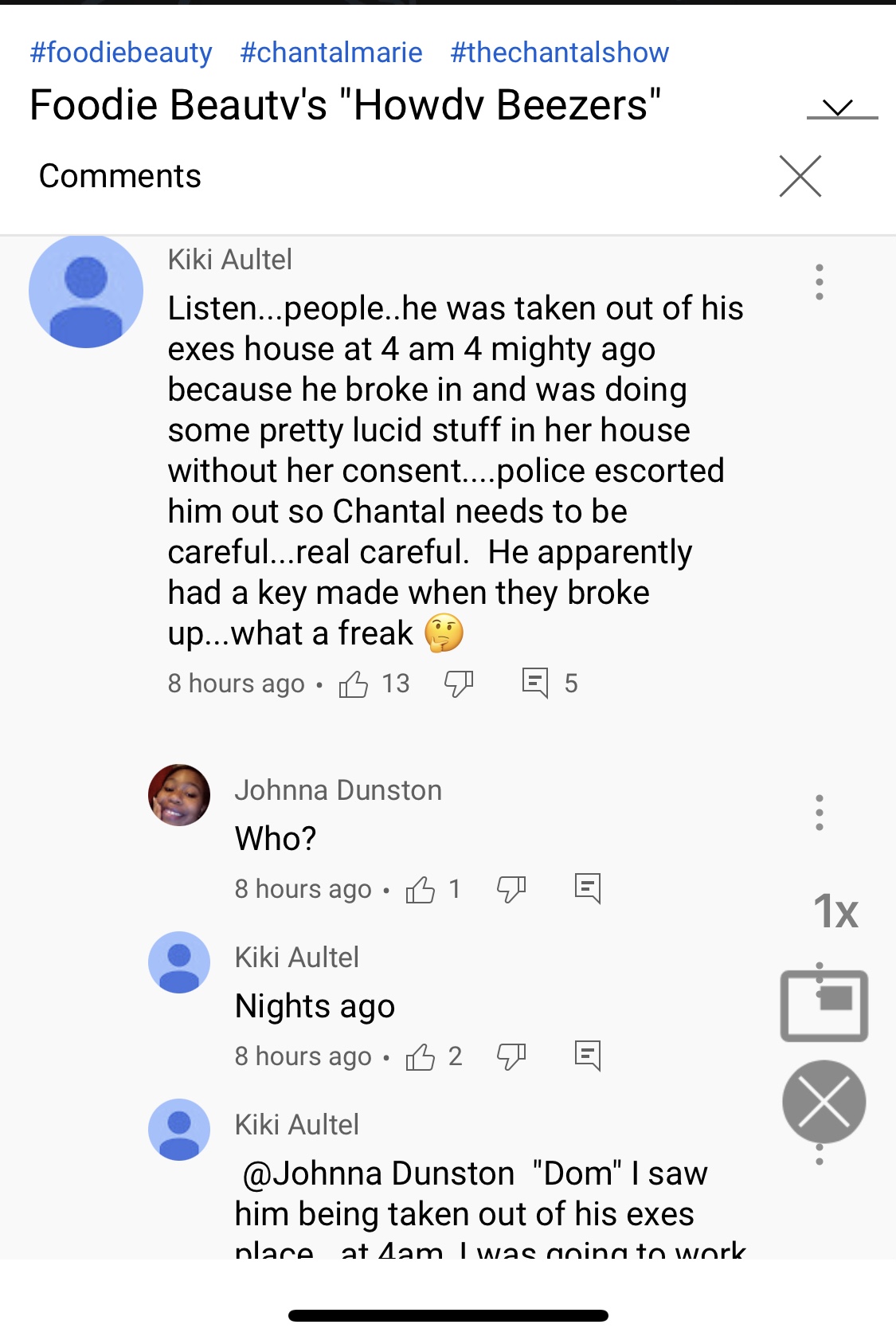The image size is (896, 1340).
Task: Tap the picture-in-picture overlay button
Action: [824, 1005]
